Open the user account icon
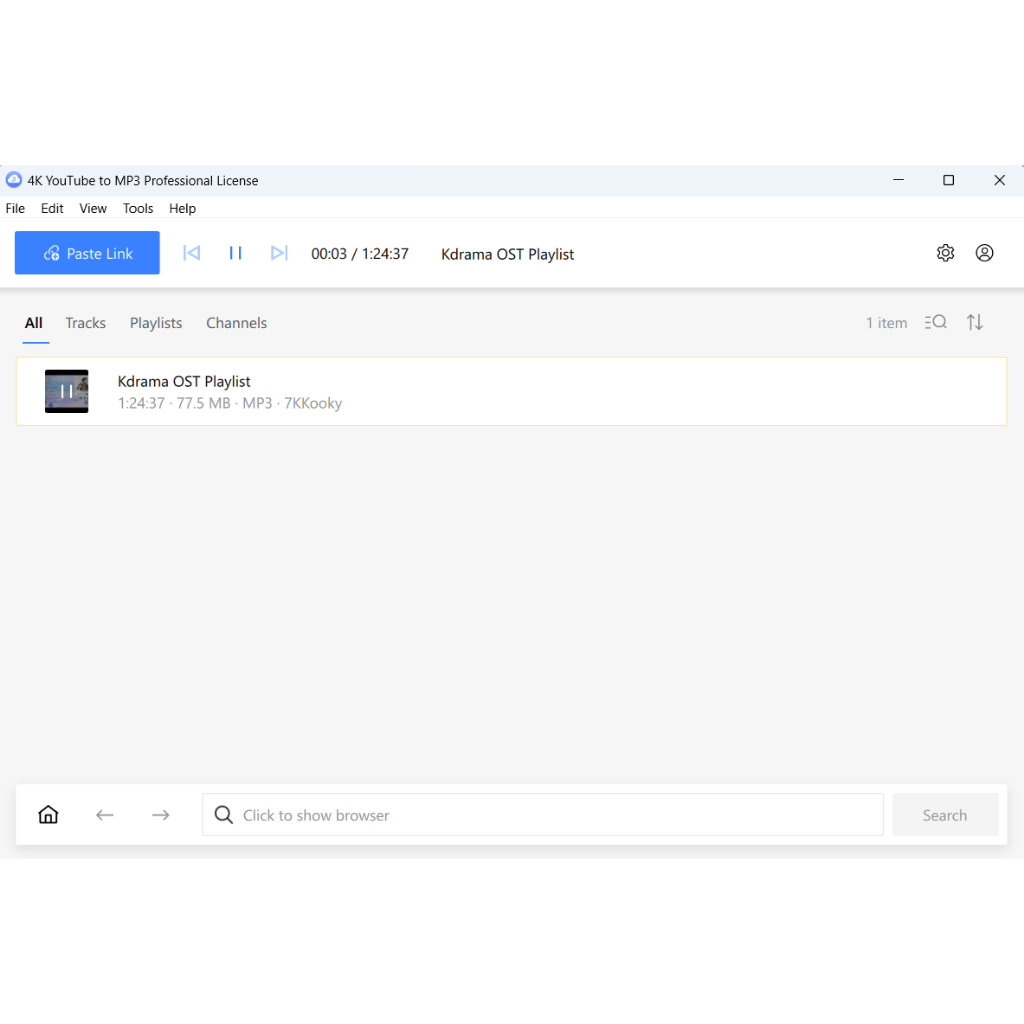This screenshot has height=1024, width=1024. [984, 253]
